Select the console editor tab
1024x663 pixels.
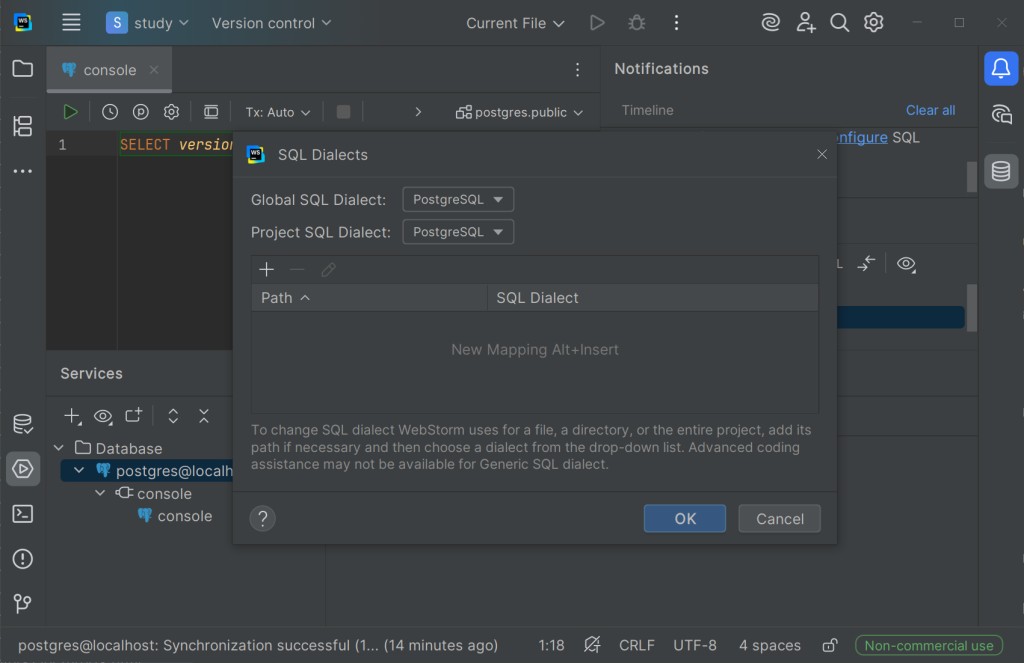109,70
